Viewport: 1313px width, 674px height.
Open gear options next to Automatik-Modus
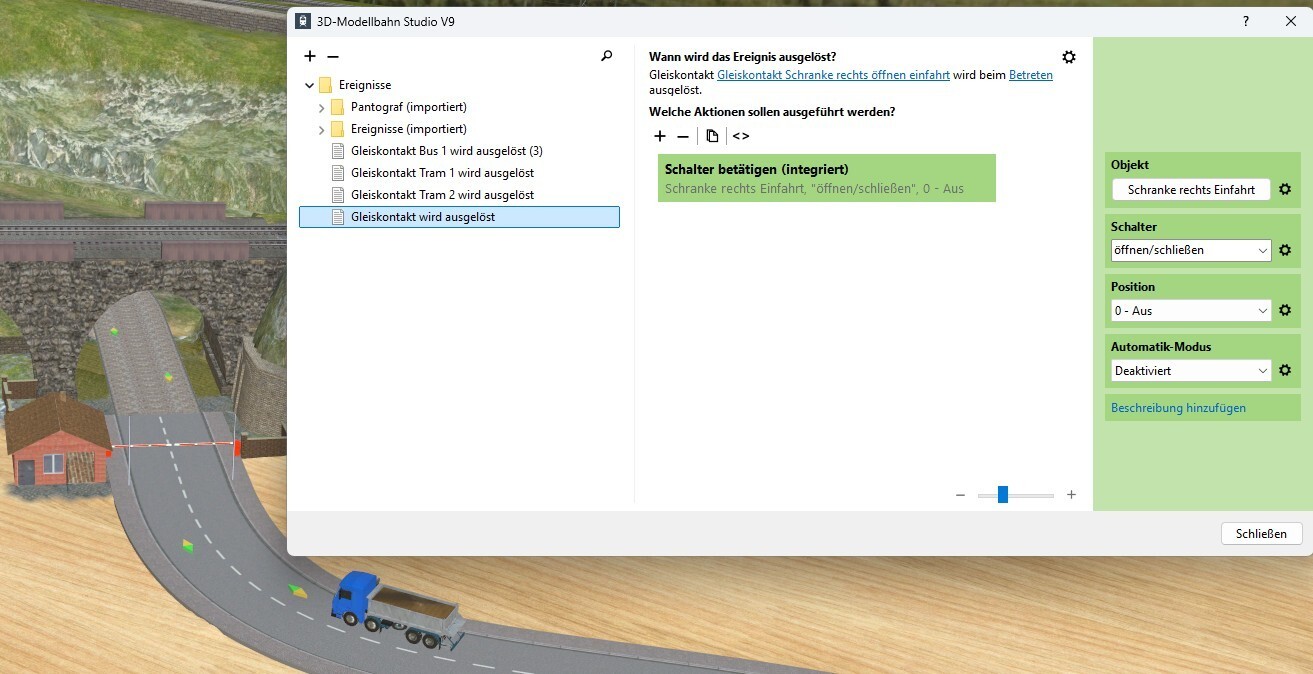pyautogui.click(x=1285, y=370)
